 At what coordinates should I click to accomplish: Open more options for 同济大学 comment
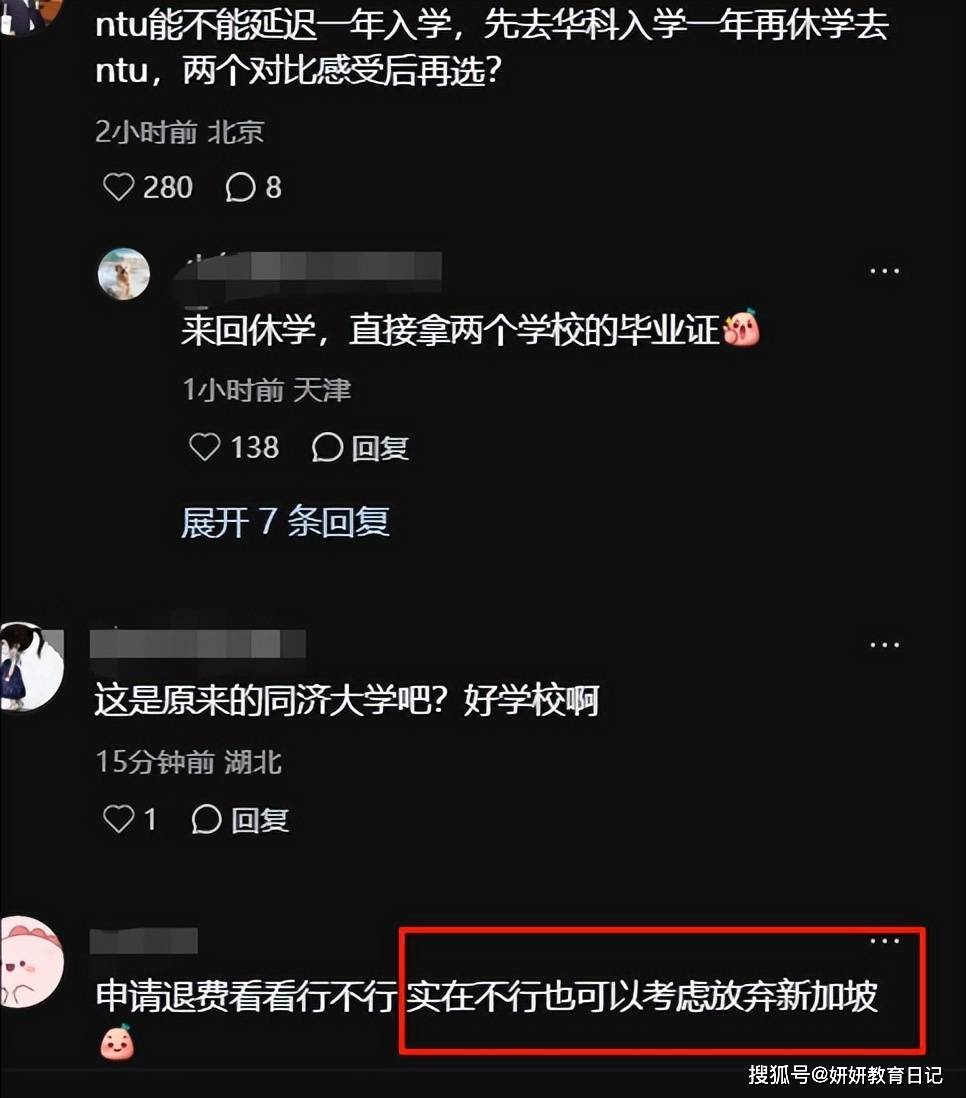click(x=884, y=644)
